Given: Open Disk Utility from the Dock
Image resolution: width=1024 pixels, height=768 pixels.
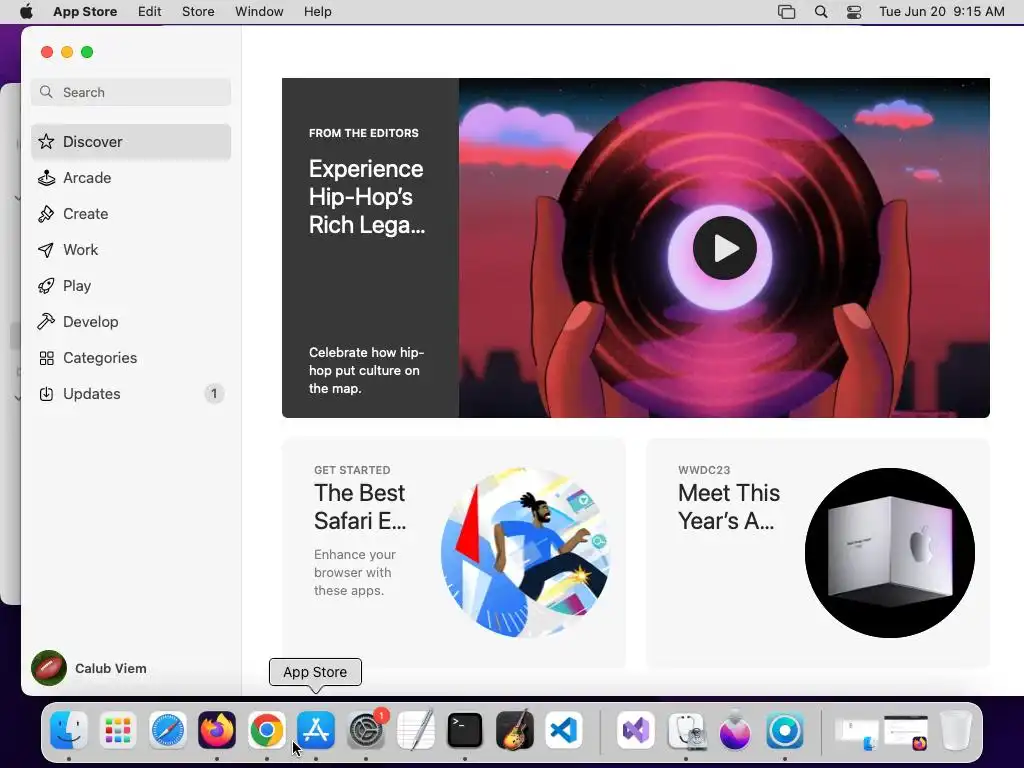Looking at the screenshot, I should coord(686,730).
